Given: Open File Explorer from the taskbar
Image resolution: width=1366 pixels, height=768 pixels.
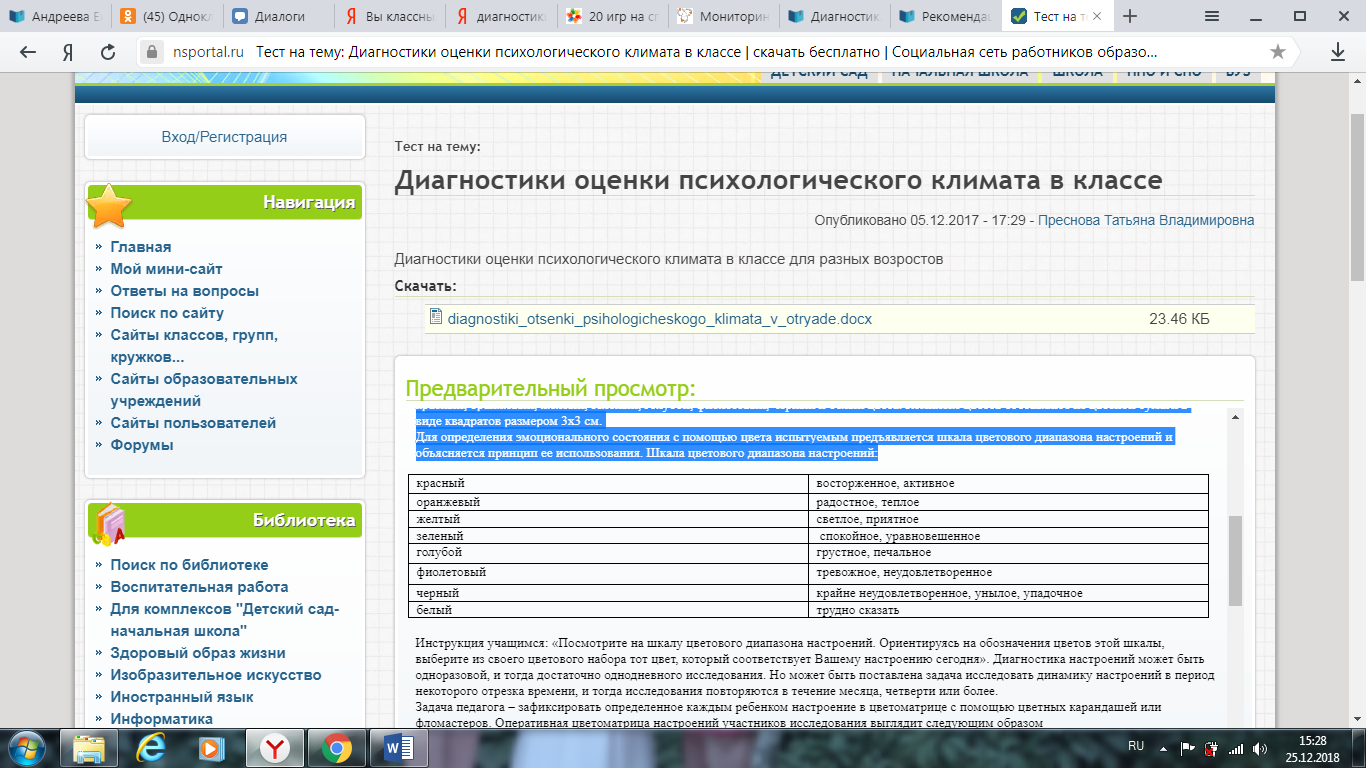Looking at the screenshot, I should (x=91, y=748).
